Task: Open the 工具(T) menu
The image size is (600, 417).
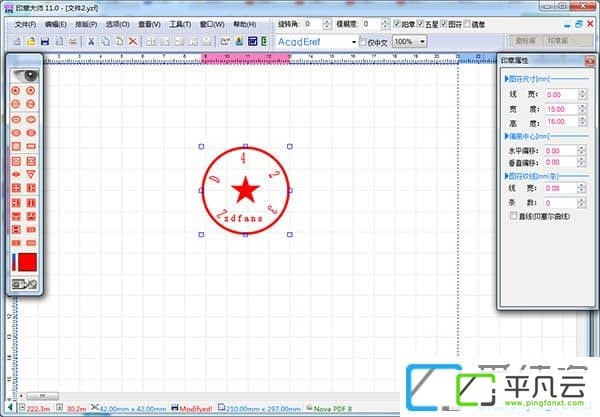Action: 180,24
